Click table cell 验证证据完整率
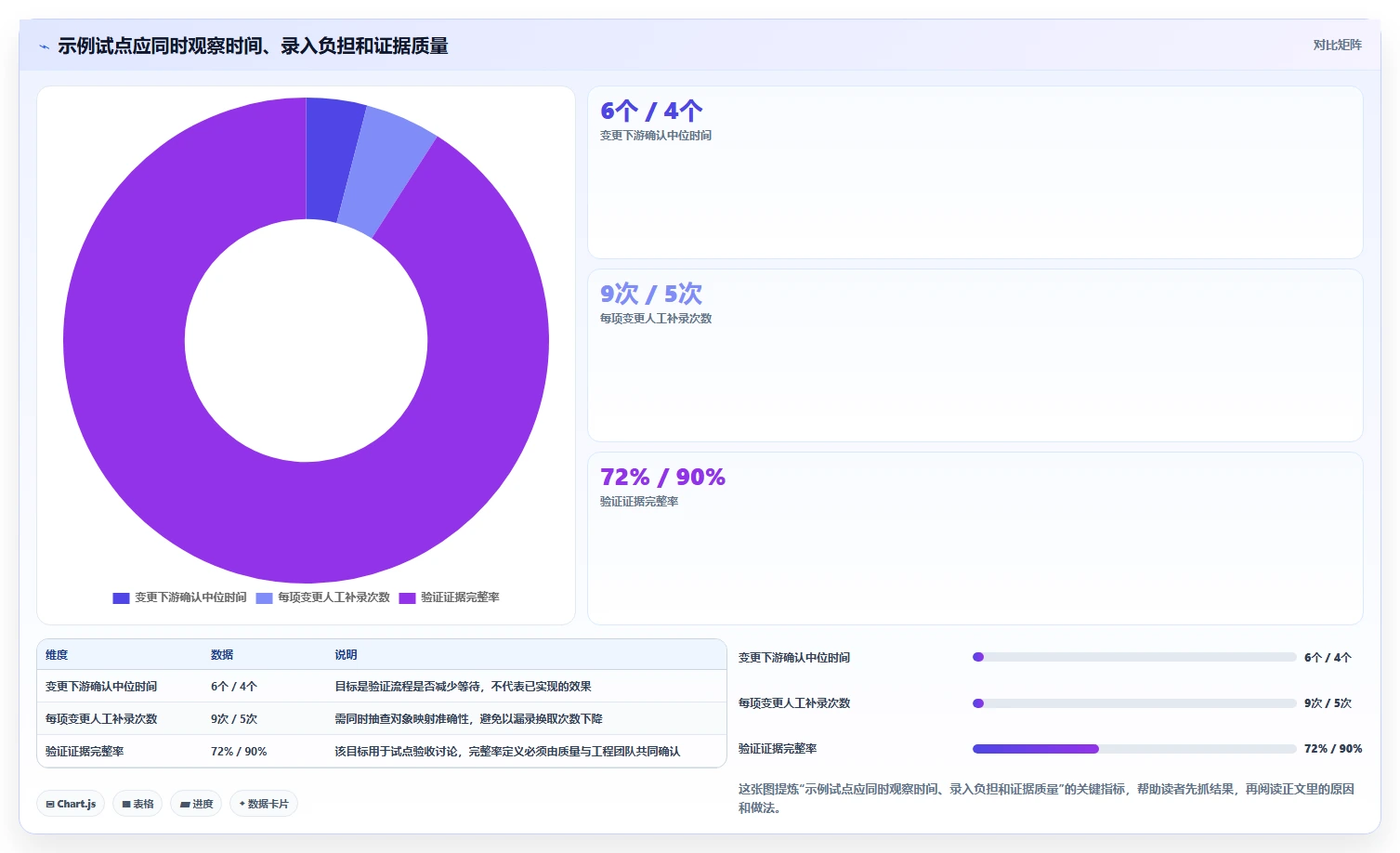The height and width of the screenshot is (853, 1400). (85, 752)
